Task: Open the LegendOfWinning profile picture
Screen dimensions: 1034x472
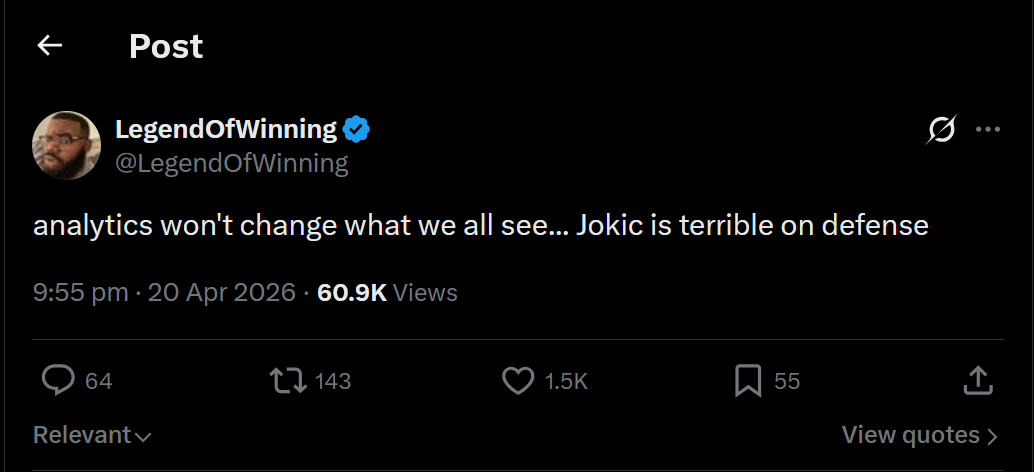Action: pos(67,145)
